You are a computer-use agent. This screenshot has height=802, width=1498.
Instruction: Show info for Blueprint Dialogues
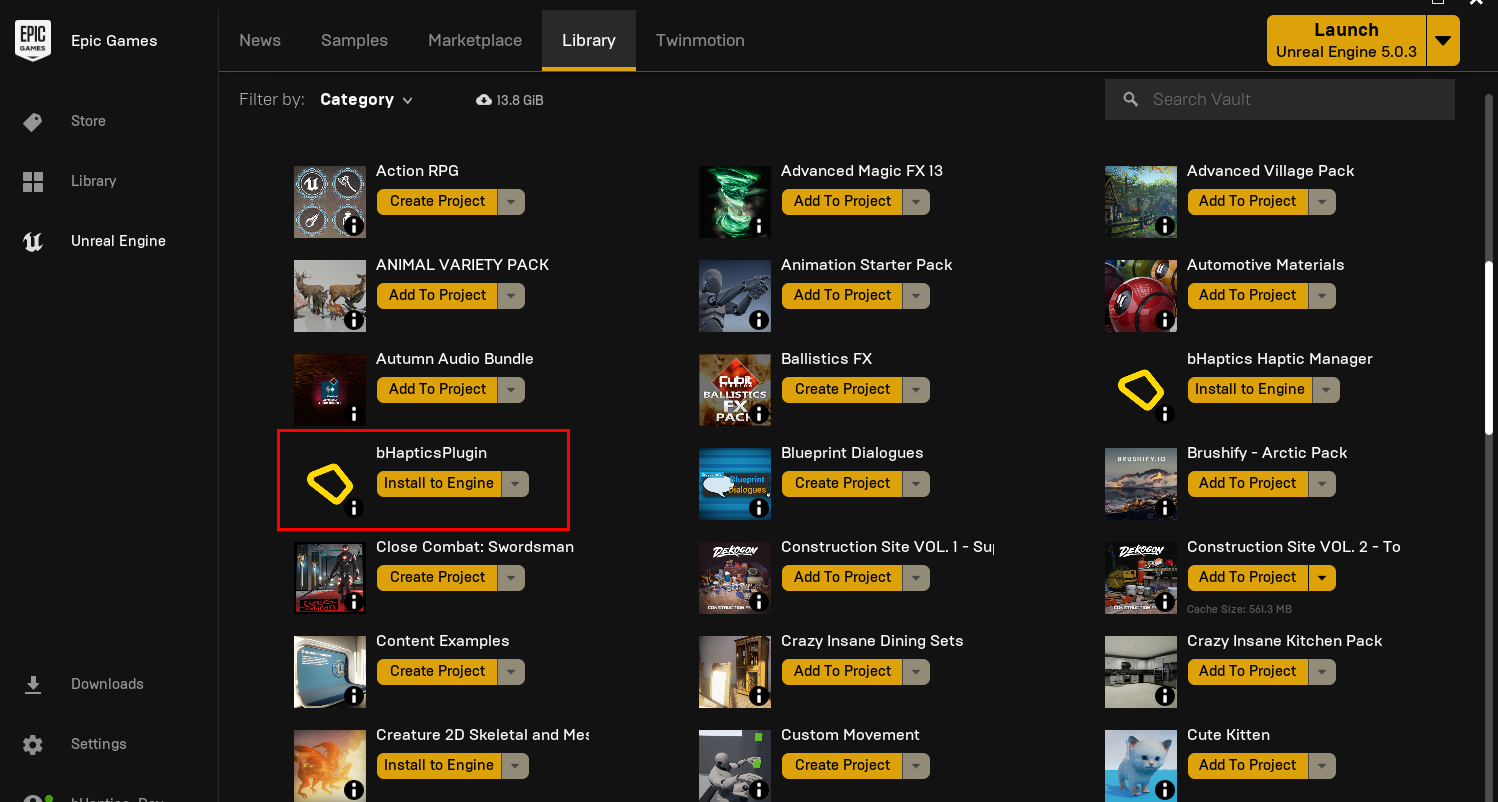tap(759, 508)
